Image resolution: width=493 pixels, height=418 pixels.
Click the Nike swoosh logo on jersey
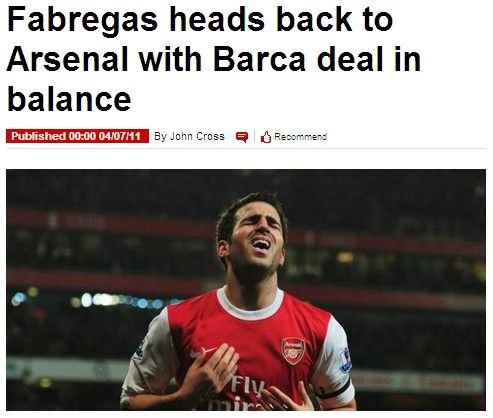click(203, 352)
